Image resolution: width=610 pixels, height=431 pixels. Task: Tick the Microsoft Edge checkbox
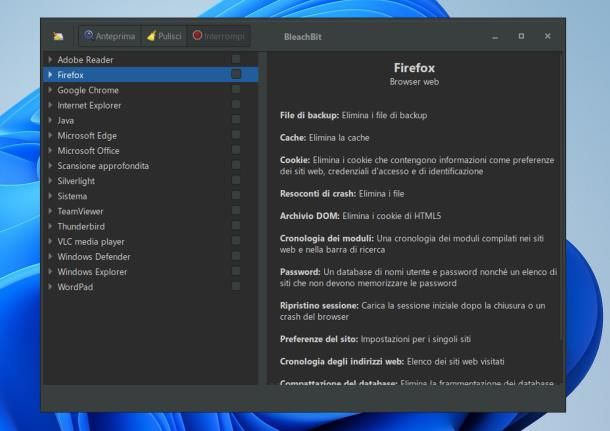tap(236, 135)
